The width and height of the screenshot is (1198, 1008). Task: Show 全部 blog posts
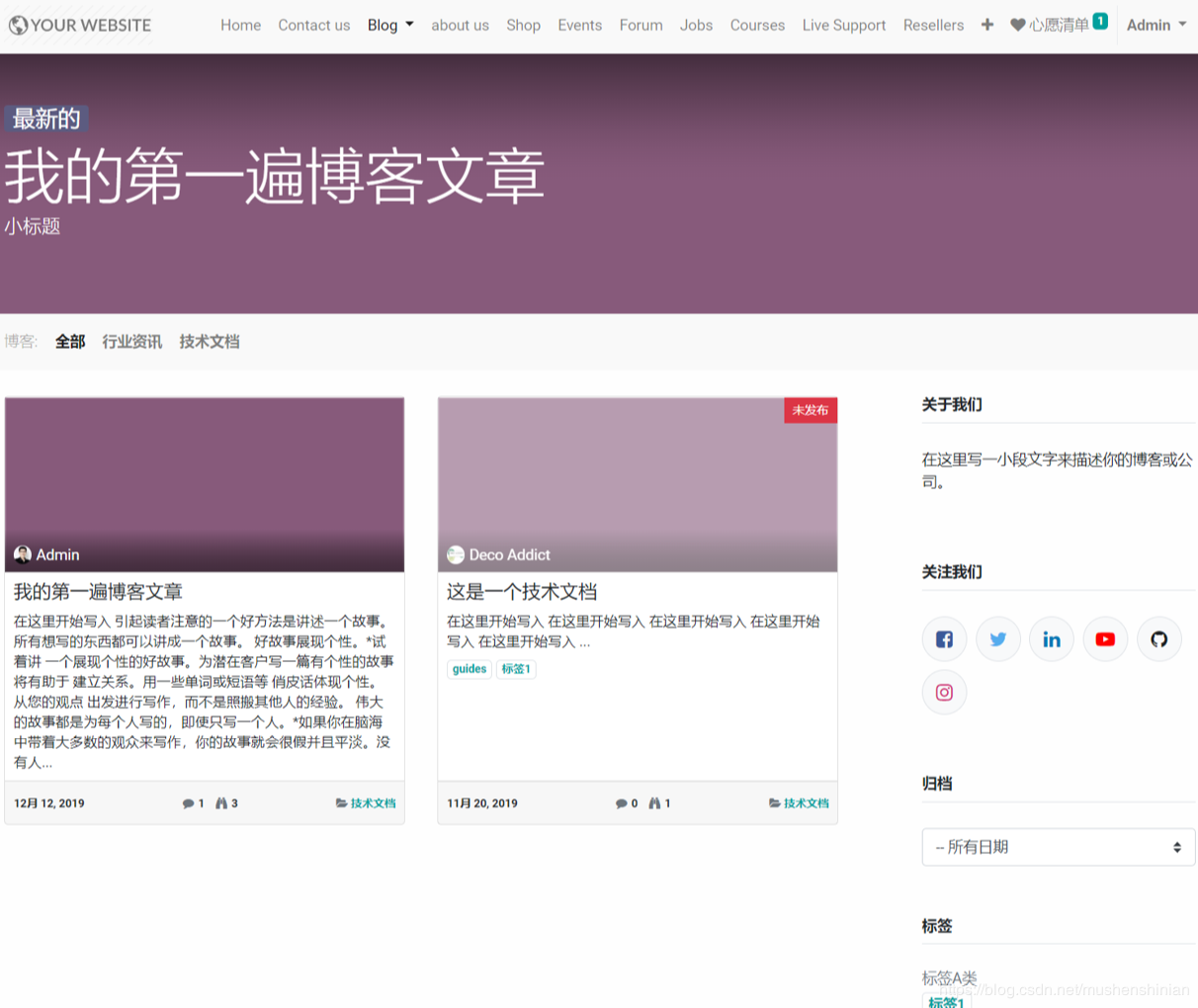pyautogui.click(x=70, y=342)
